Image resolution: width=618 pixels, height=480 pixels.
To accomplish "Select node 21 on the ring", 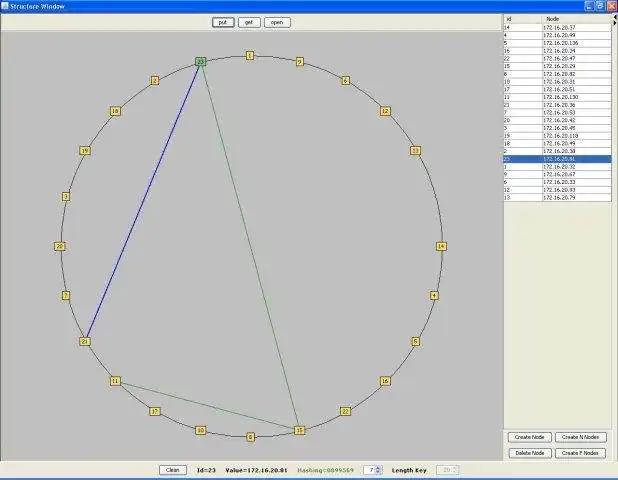I will (85, 342).
